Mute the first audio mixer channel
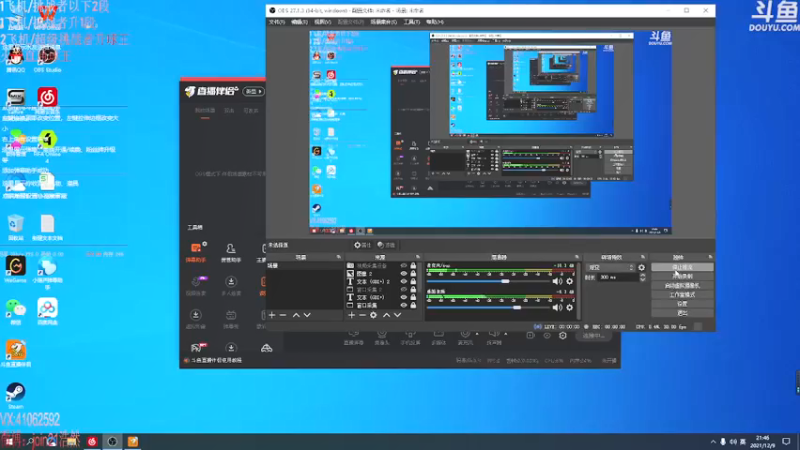 (557, 281)
